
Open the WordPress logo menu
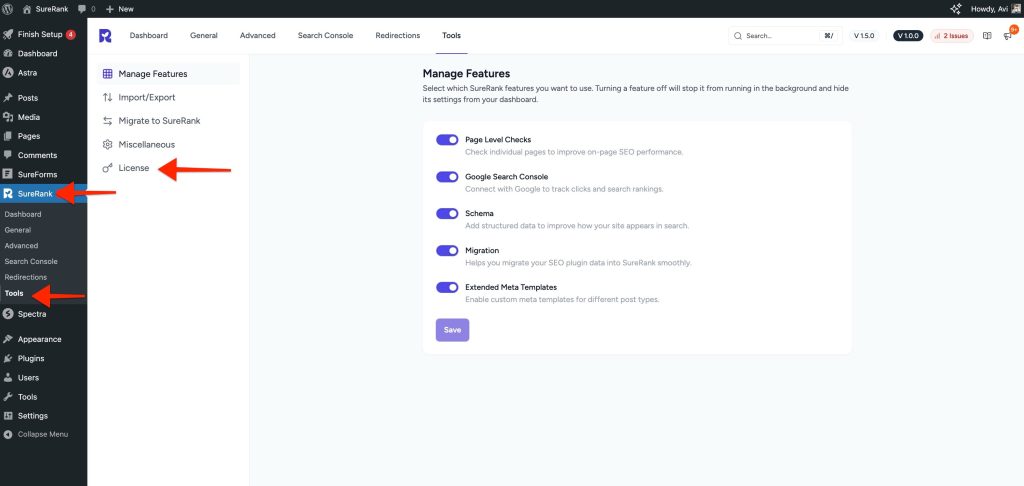tap(8, 9)
